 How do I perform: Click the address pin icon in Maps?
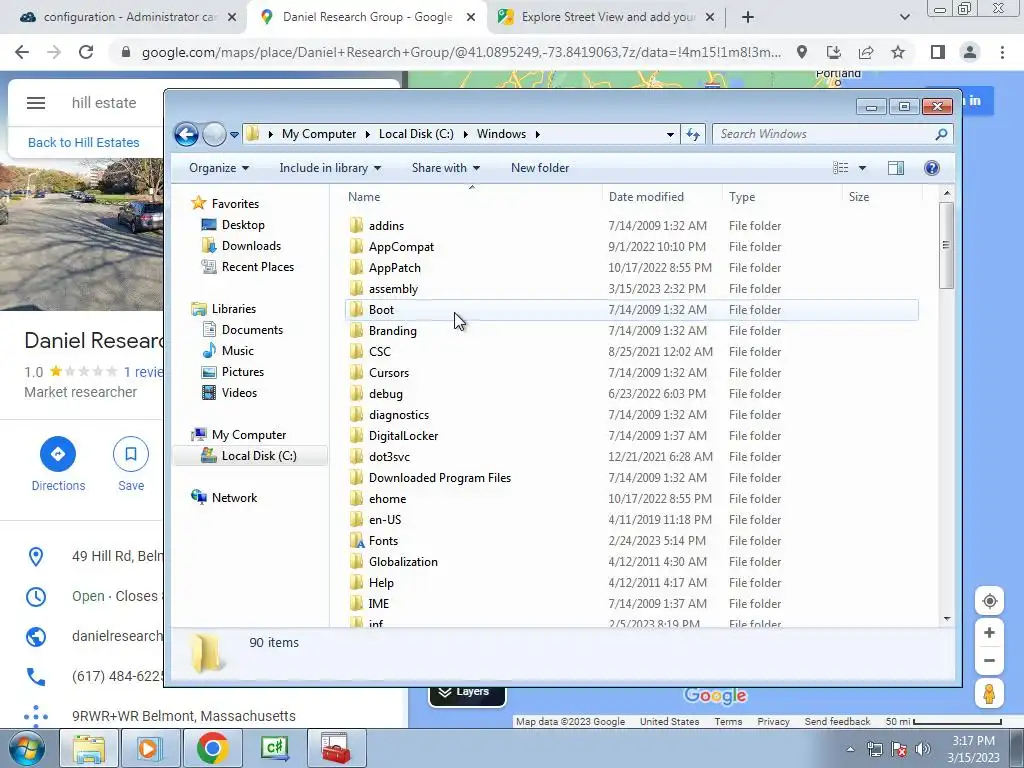36,556
